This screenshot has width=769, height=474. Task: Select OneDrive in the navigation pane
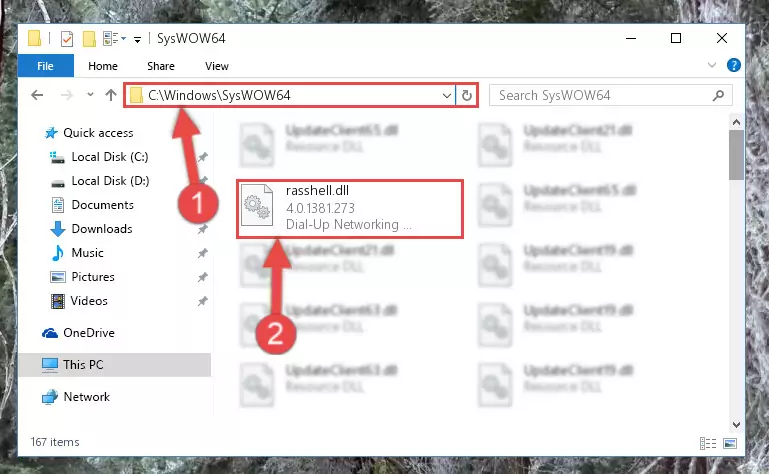click(x=89, y=333)
